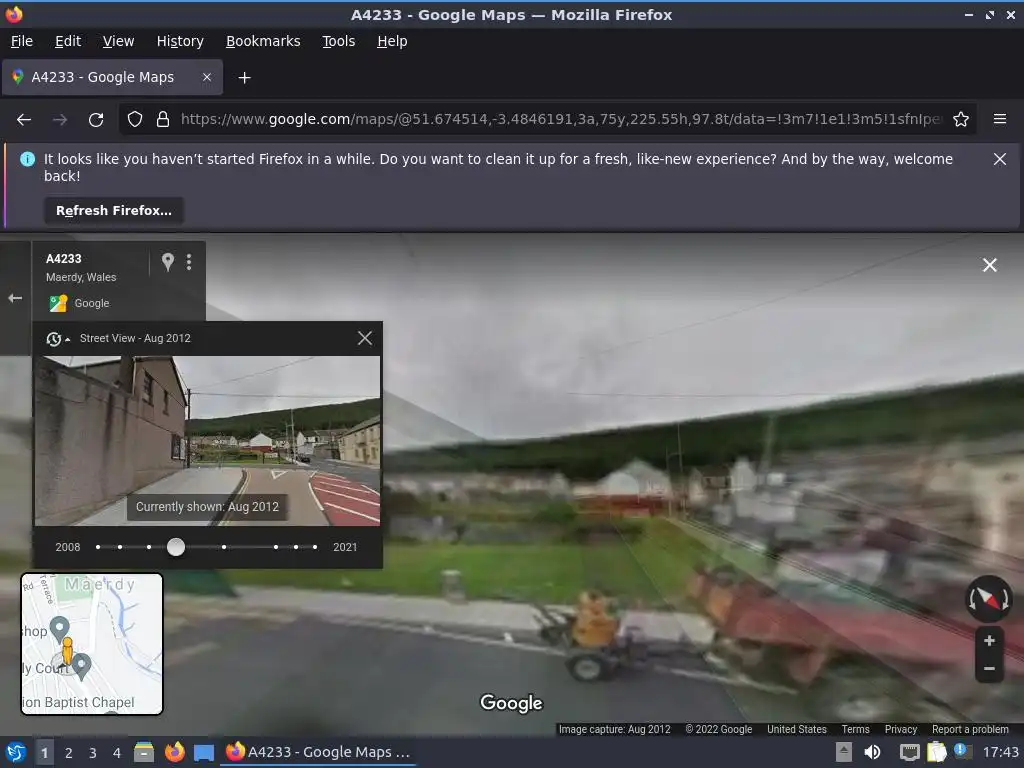
Task: Open the Tools menu
Action: tap(338, 41)
